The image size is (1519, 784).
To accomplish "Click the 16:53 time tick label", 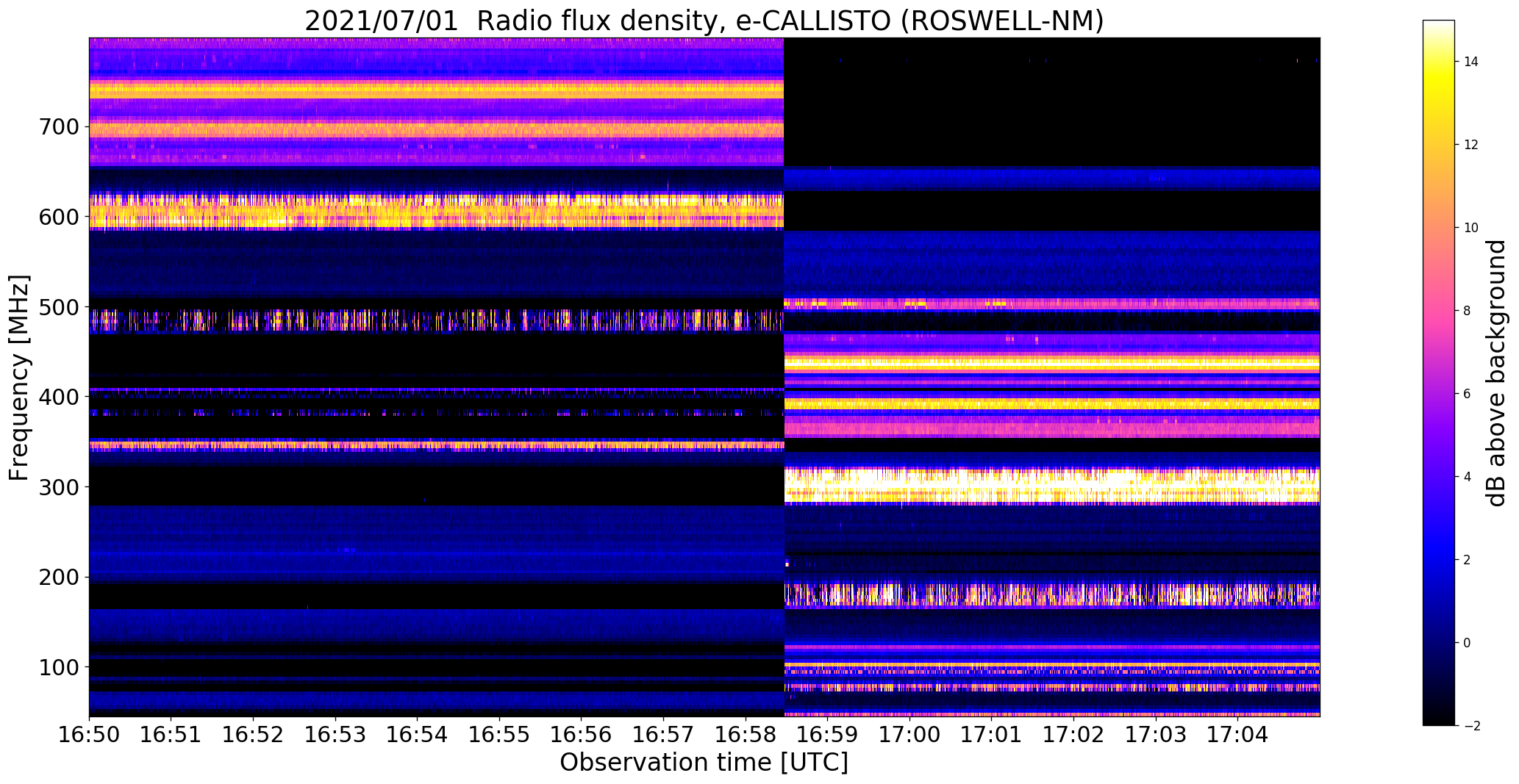I will [335, 735].
